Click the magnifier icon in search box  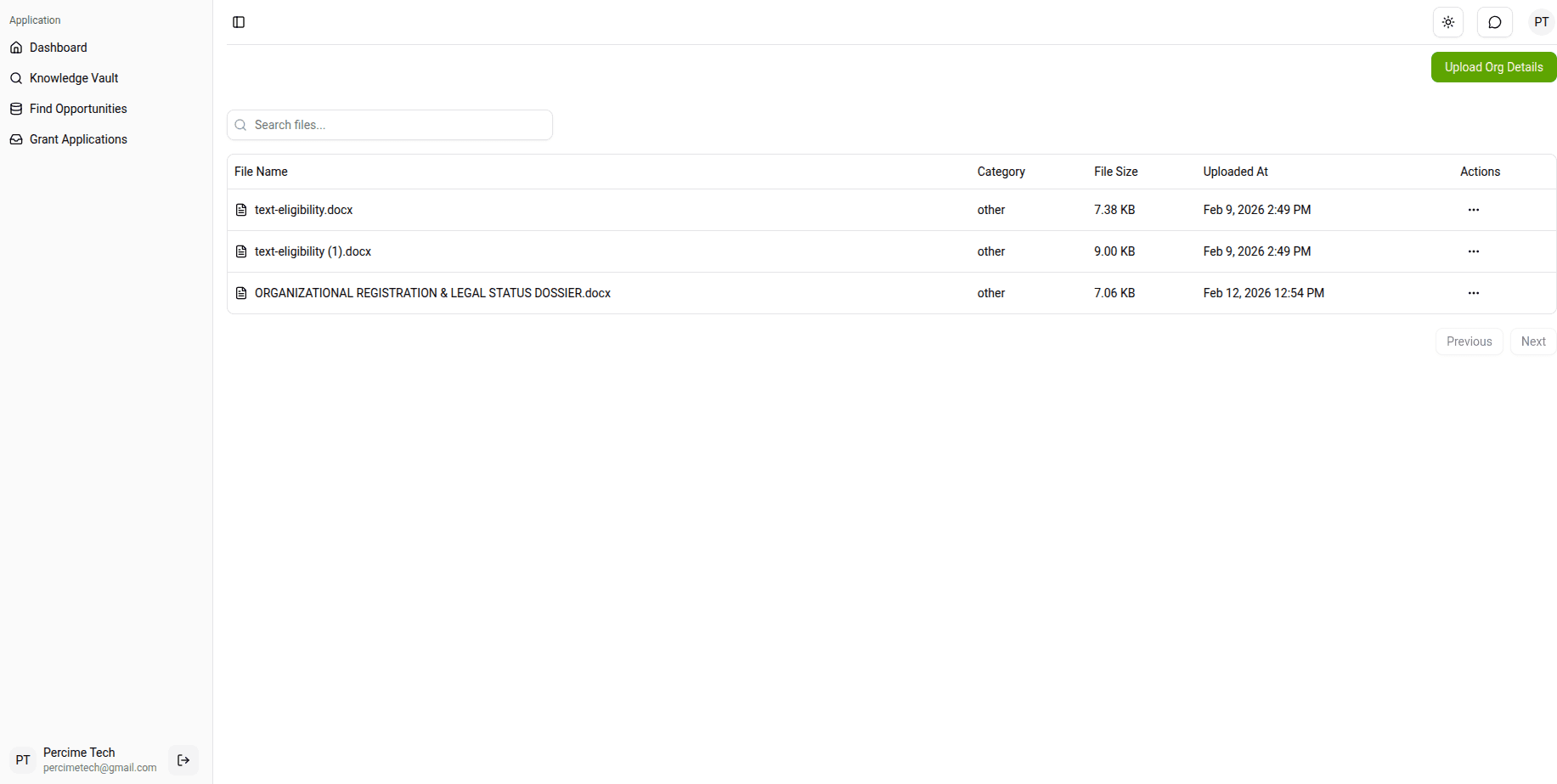point(240,125)
